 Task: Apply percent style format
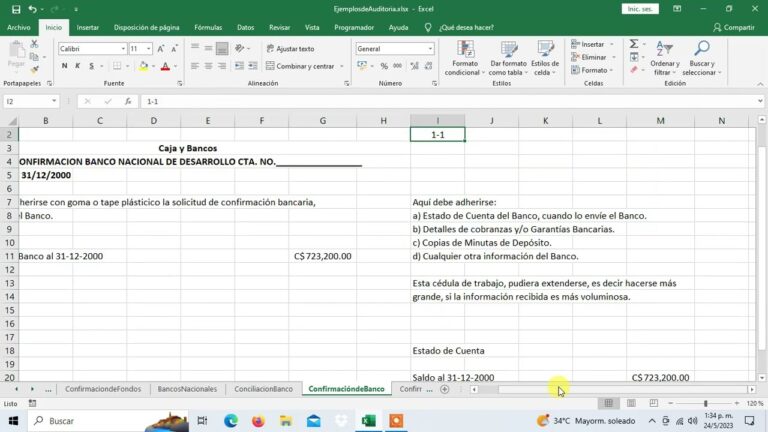point(384,66)
